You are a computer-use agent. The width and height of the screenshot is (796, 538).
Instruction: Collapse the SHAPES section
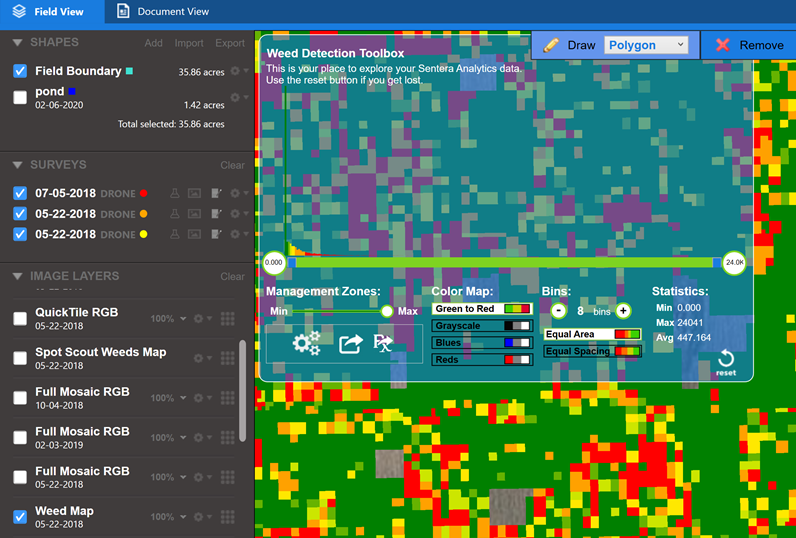pos(18,43)
